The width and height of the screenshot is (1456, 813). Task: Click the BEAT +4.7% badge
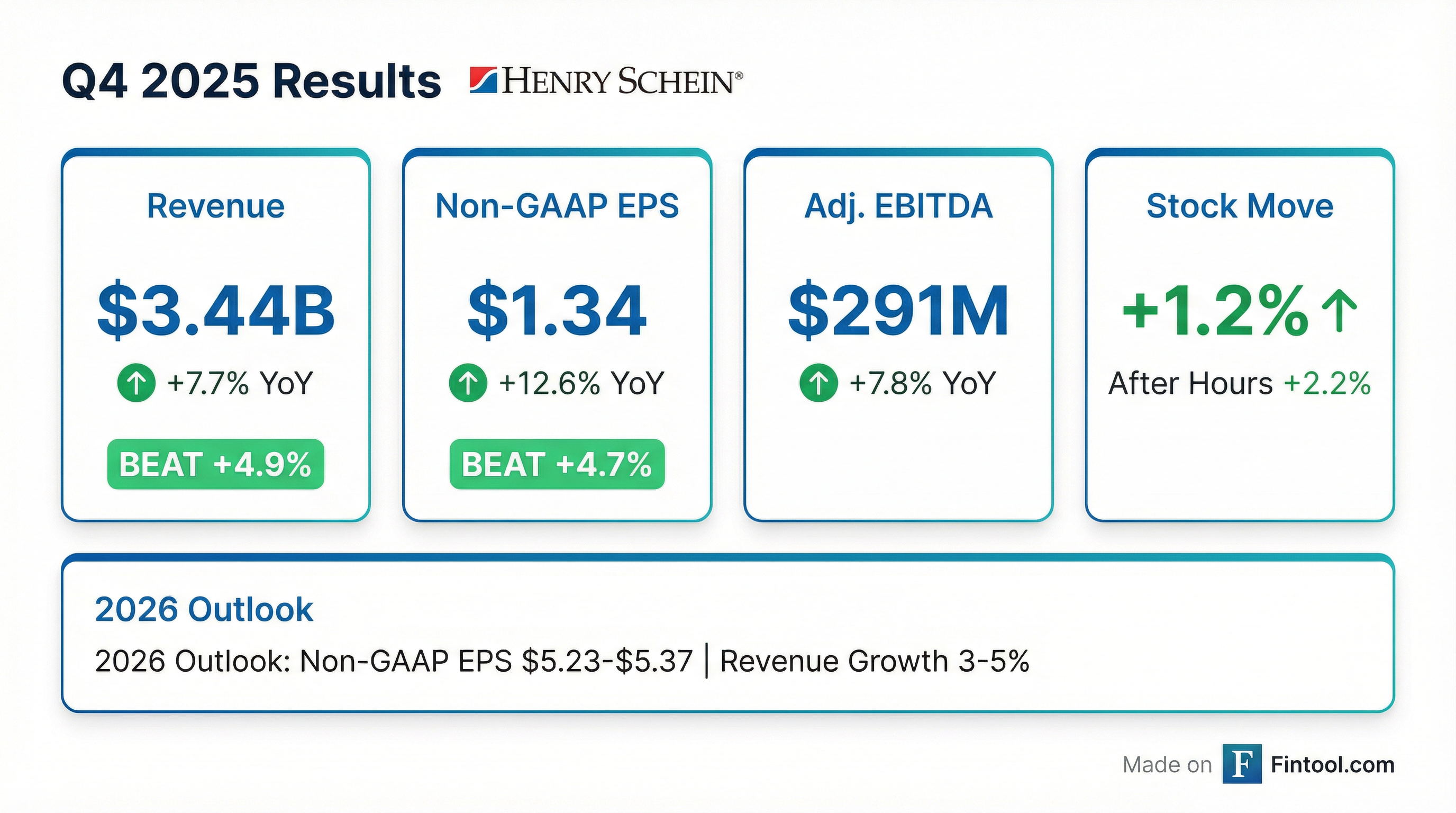pos(557,464)
